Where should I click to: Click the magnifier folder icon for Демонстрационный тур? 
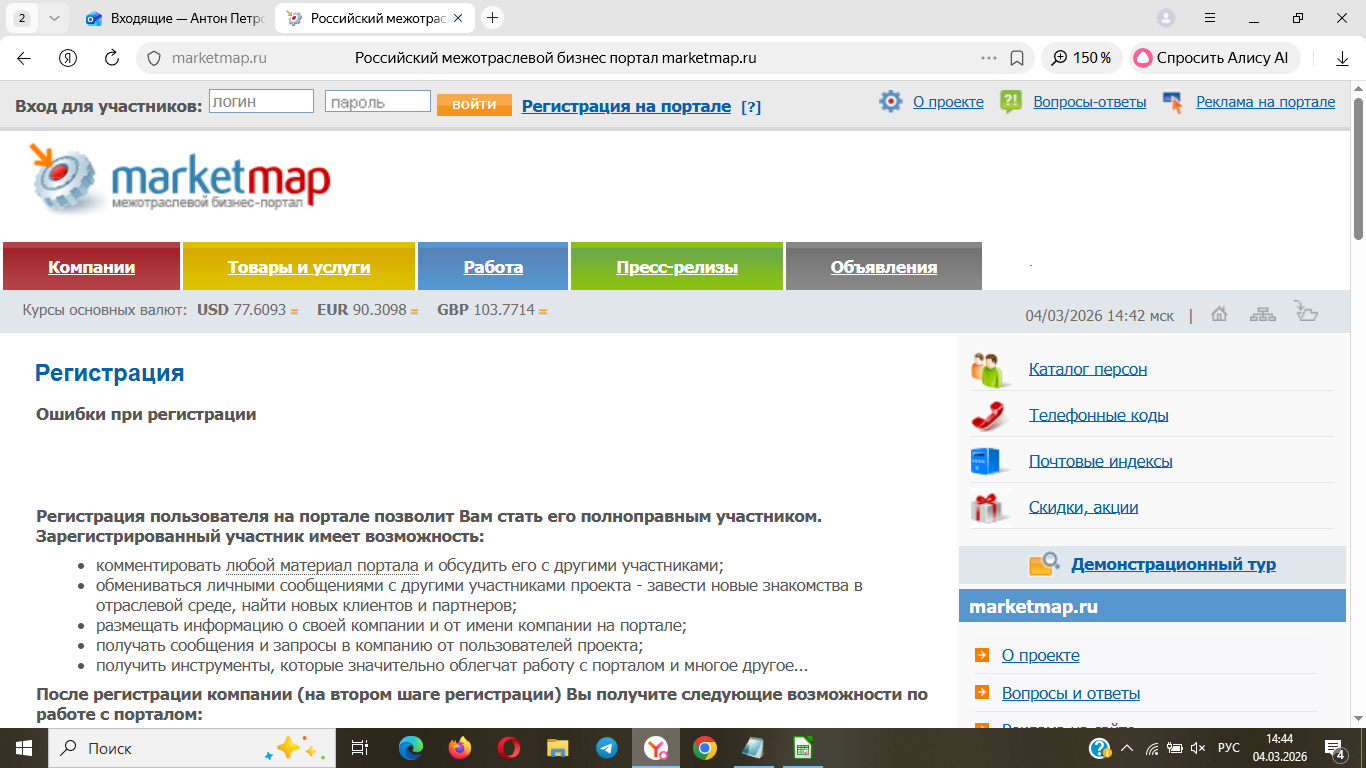1044,564
